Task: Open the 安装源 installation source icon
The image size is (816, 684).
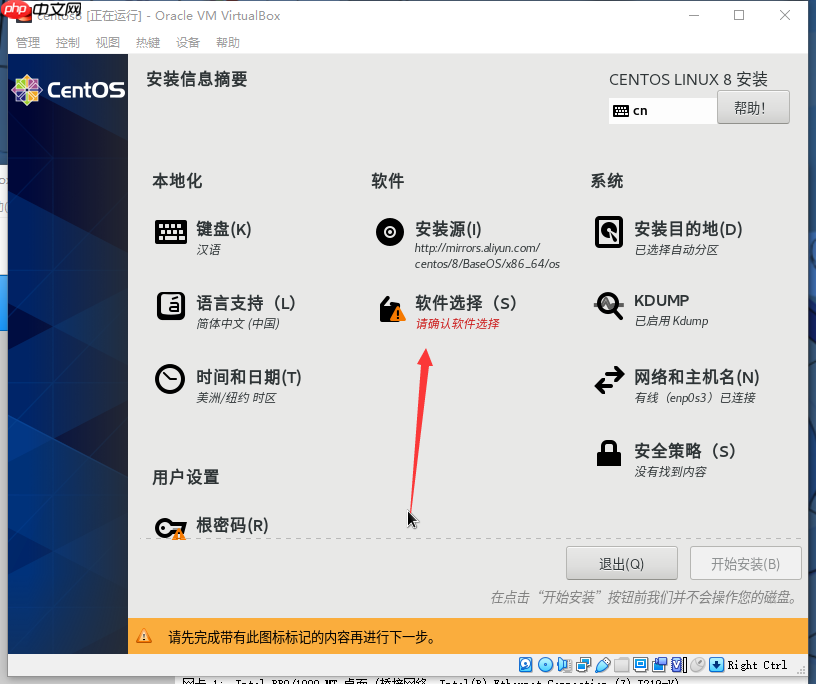Action: pos(390,232)
